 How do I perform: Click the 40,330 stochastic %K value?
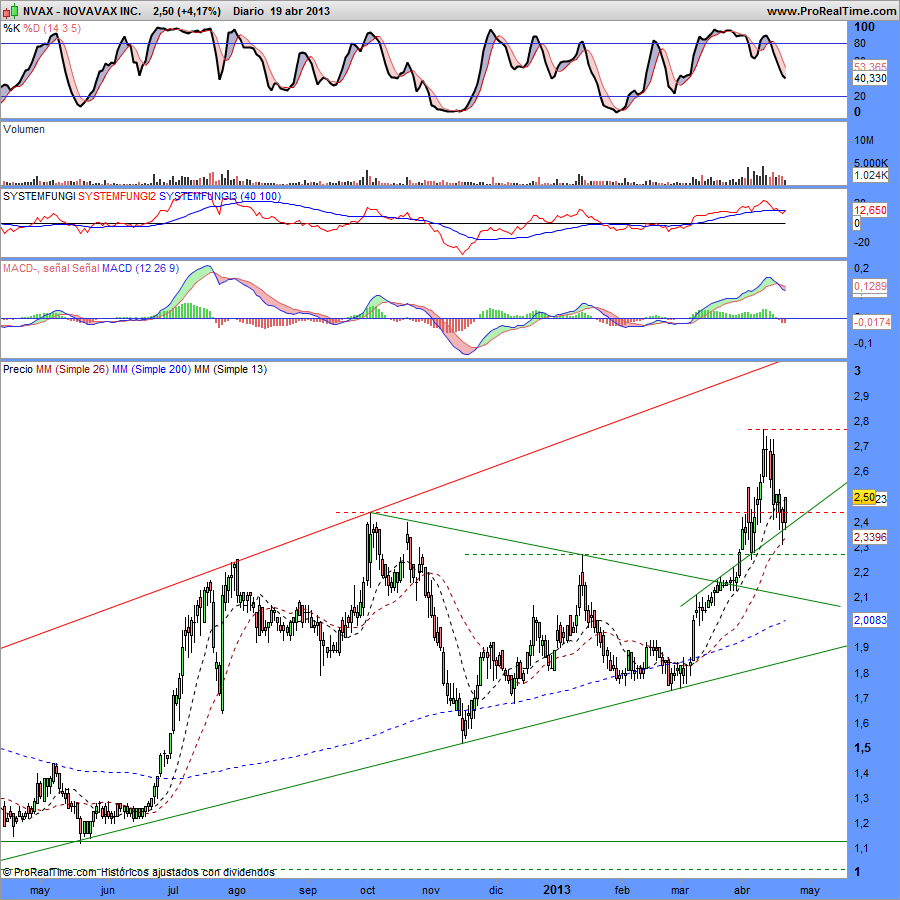pyautogui.click(x=870, y=78)
